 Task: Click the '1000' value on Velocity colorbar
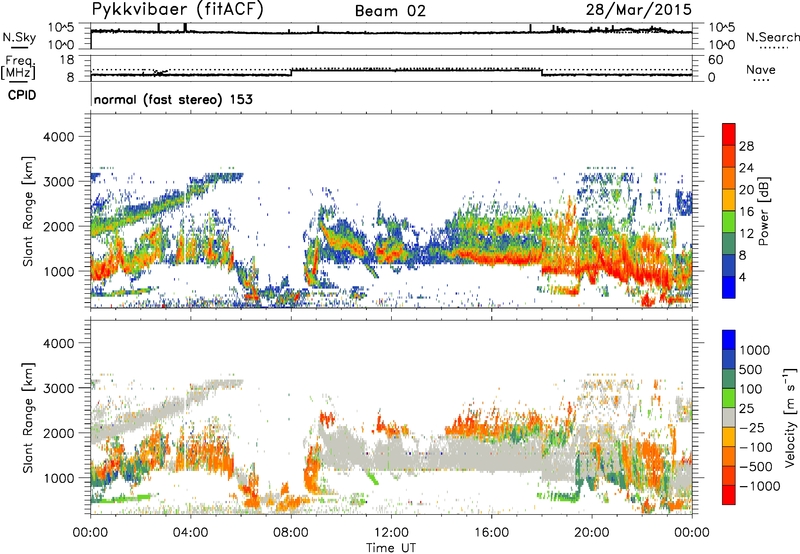755,350
